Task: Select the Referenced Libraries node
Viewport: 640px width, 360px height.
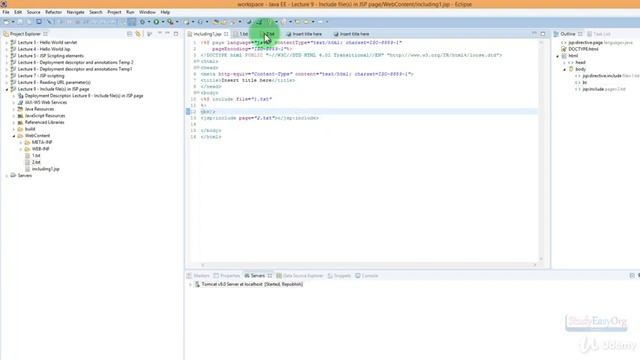Action: coord(44,122)
